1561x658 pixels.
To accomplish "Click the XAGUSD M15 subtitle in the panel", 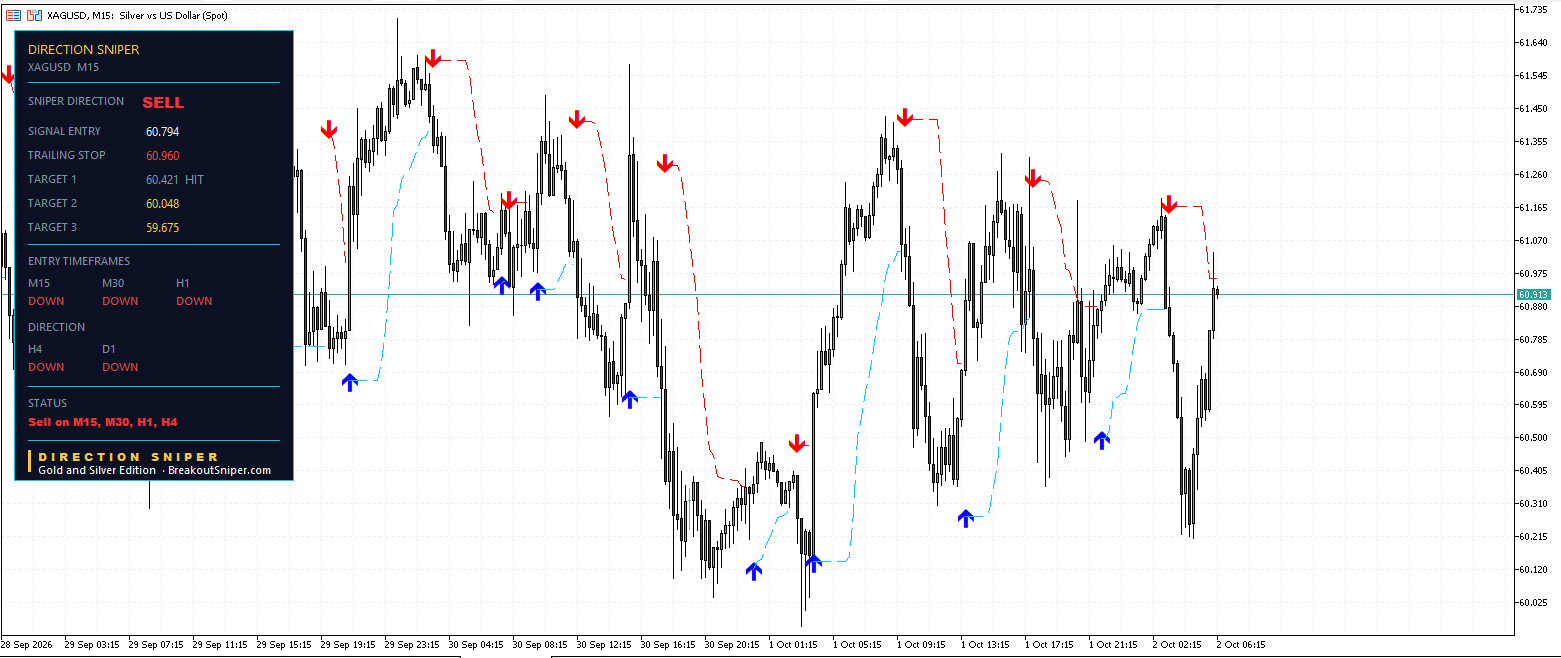I will coord(63,67).
